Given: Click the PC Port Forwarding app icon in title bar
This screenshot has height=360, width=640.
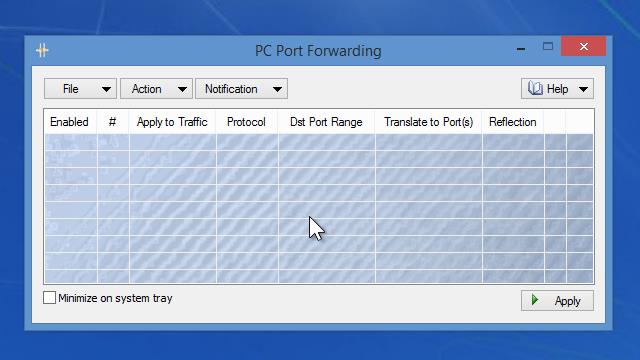Looking at the screenshot, I should (42, 50).
